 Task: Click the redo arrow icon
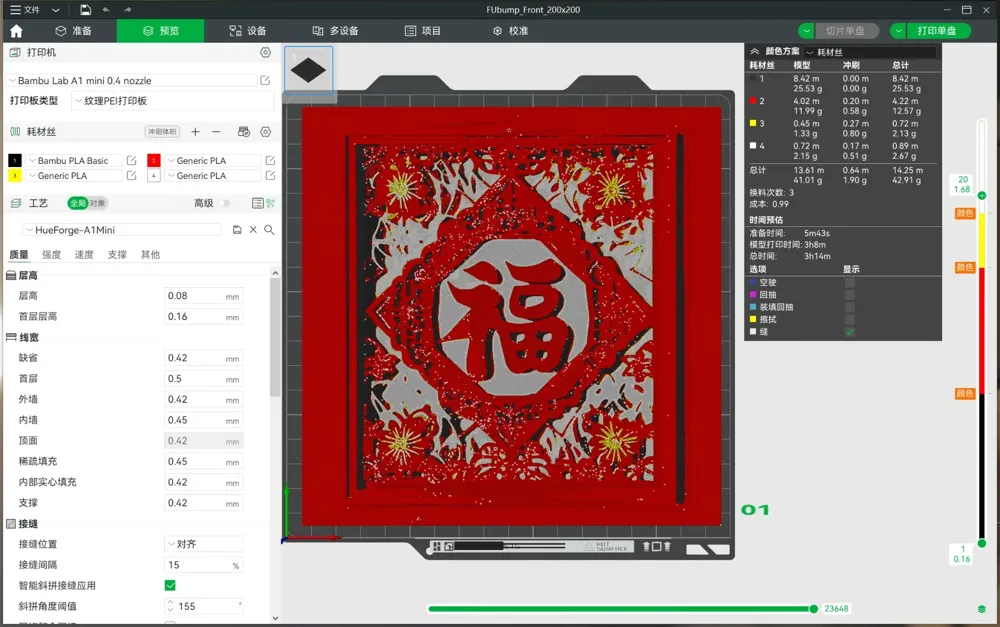pyautogui.click(x=128, y=10)
